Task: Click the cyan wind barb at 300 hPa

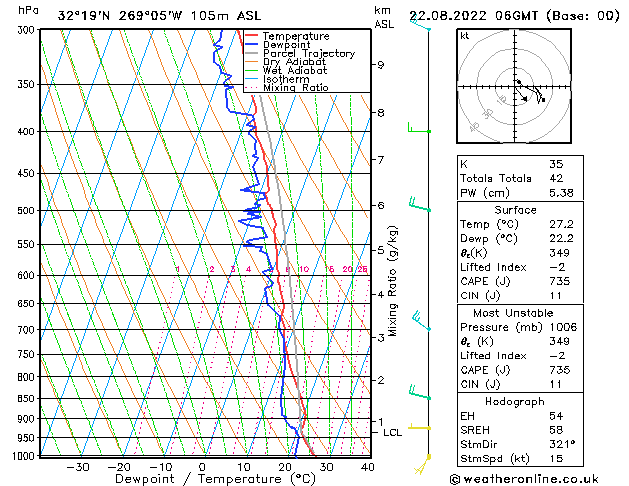Action: tap(420, 24)
